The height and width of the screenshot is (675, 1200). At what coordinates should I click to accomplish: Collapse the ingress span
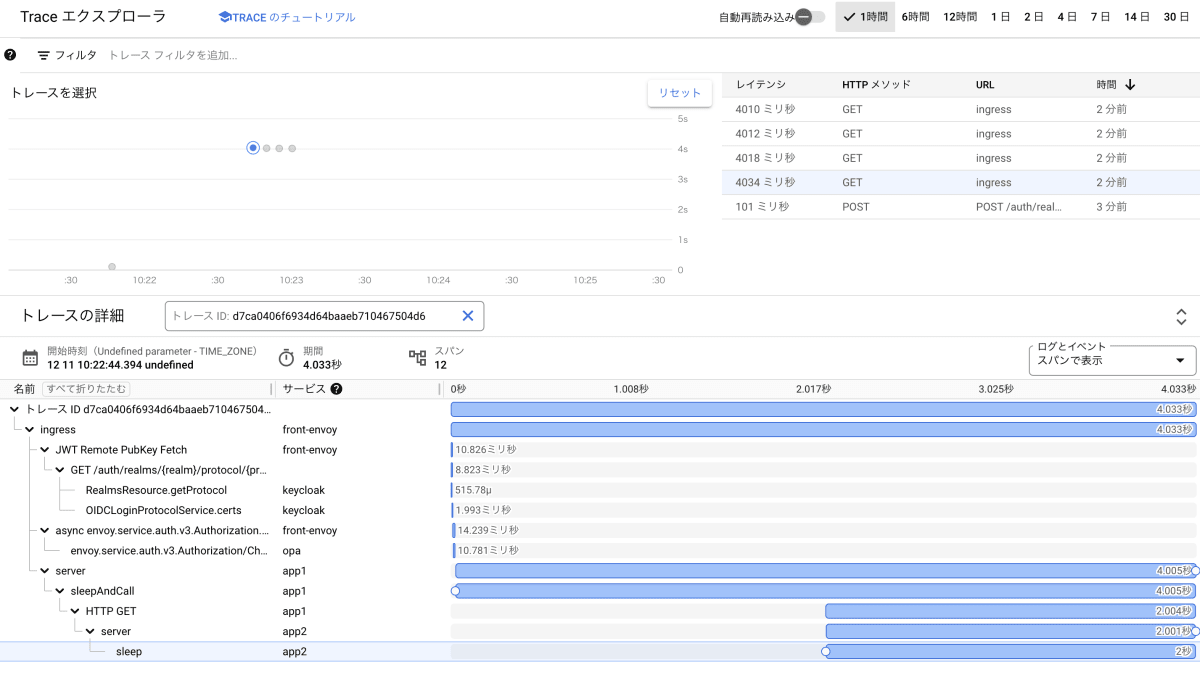tap(29, 430)
